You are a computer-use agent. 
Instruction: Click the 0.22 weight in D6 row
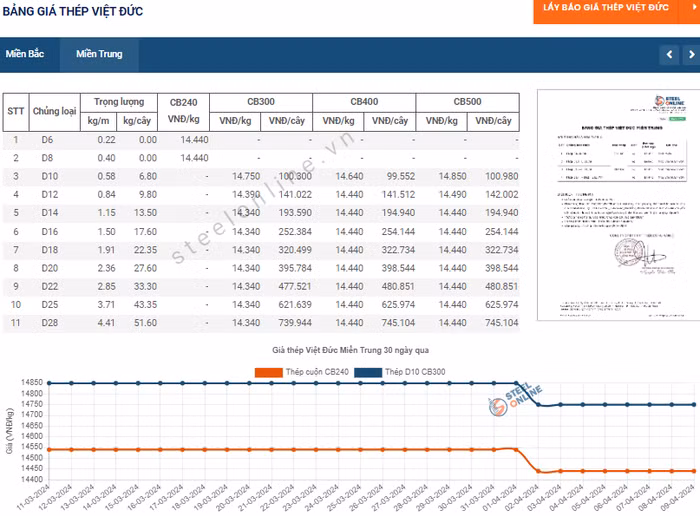(x=106, y=140)
